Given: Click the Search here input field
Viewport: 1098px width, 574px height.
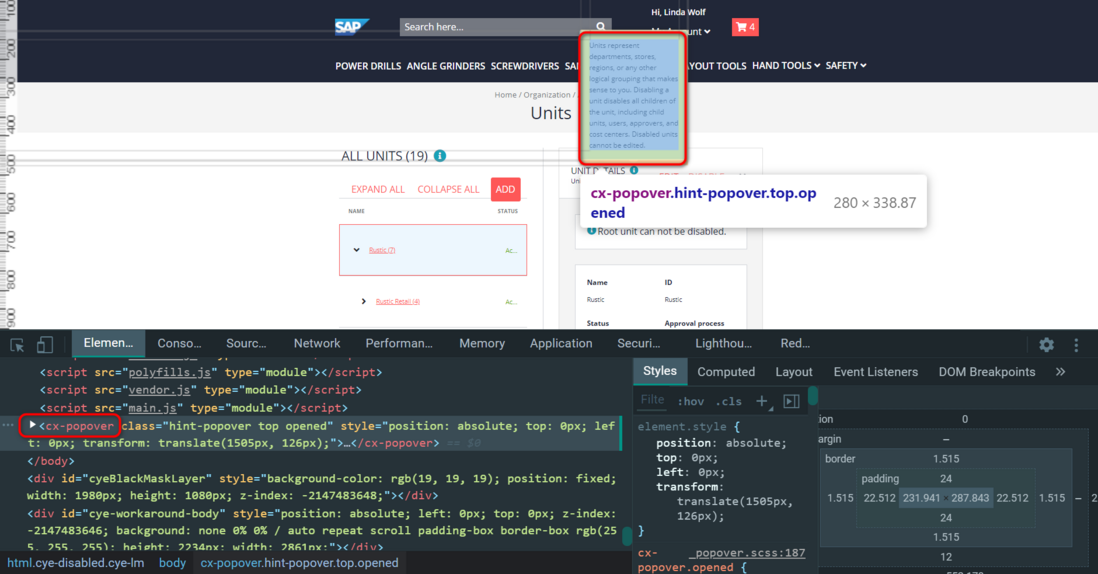Looking at the screenshot, I should (x=496, y=27).
